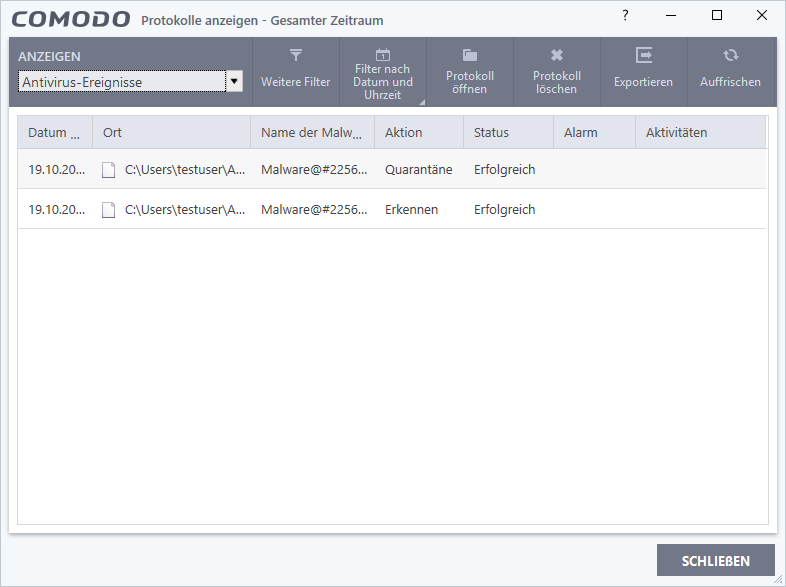The width and height of the screenshot is (786, 587).
Task: Open the help question mark in title bar
Action: [x=626, y=15]
